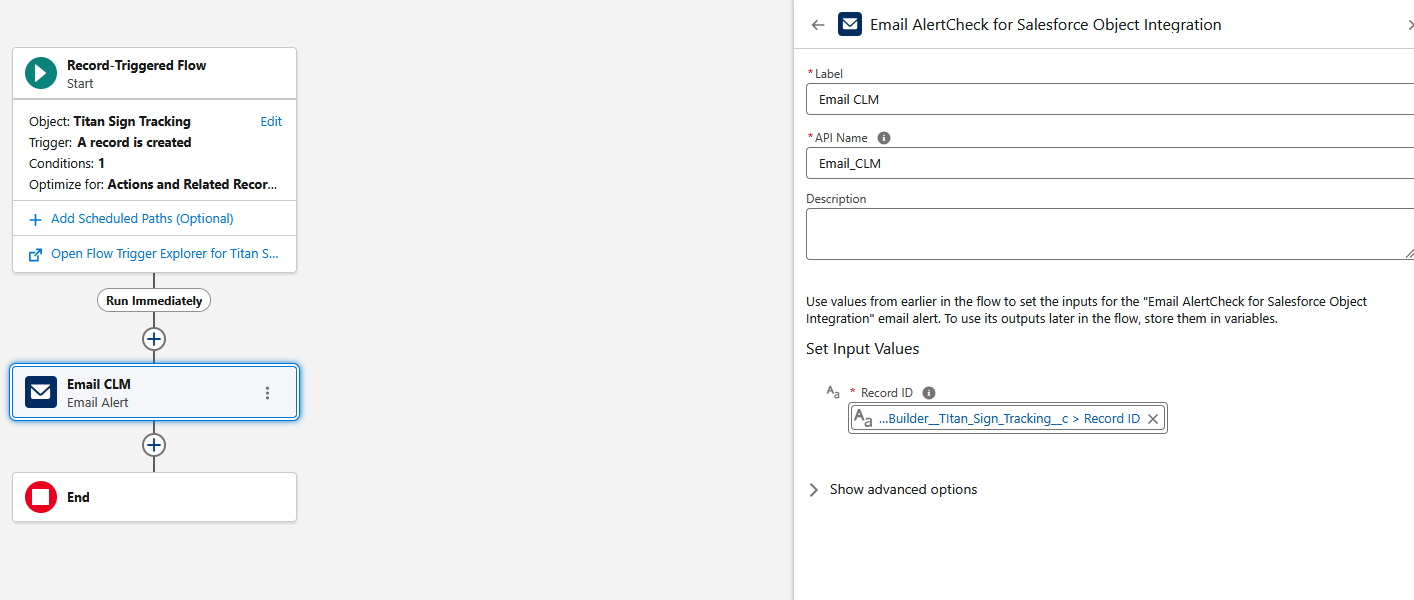
Task: Click the back arrow in the properties panel
Action: (x=818, y=24)
